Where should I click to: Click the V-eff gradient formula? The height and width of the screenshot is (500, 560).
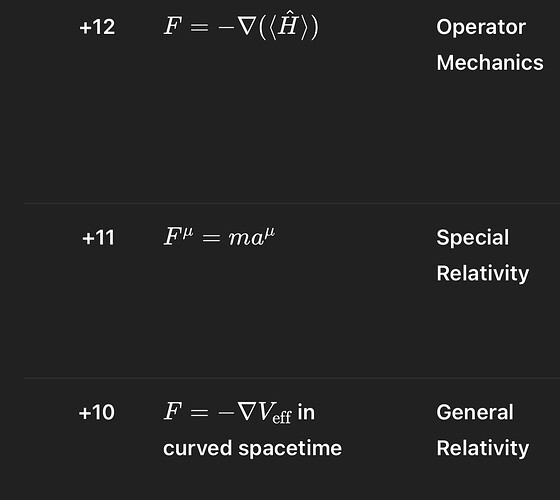[228, 412]
